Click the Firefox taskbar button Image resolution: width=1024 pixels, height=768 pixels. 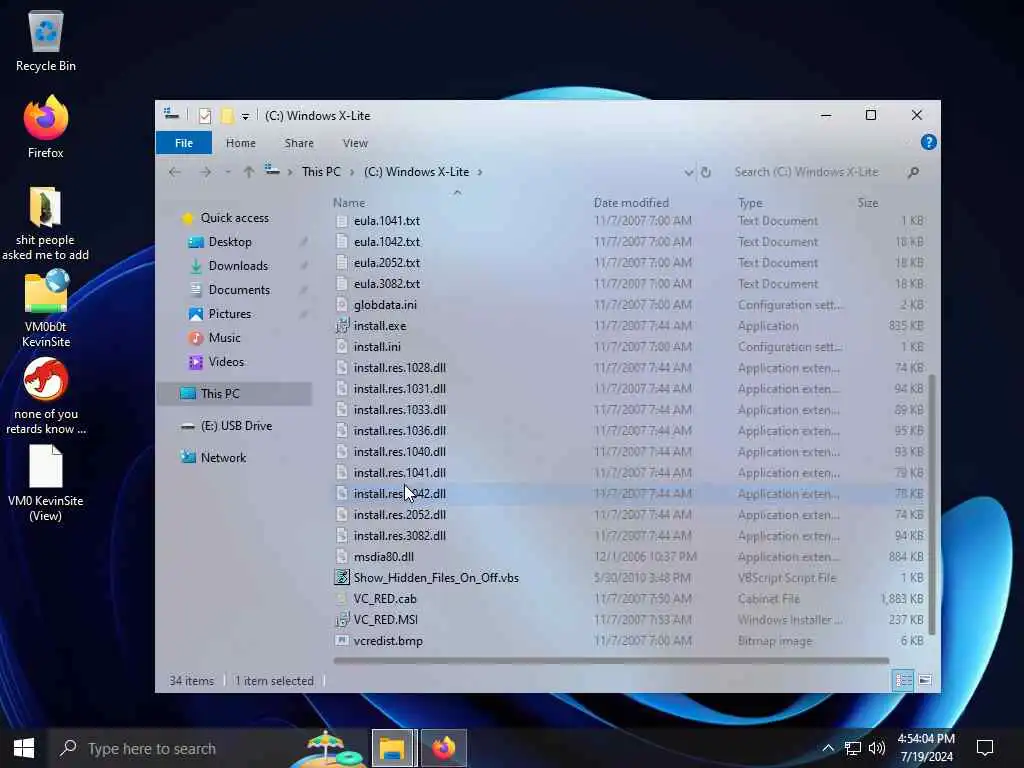443,748
